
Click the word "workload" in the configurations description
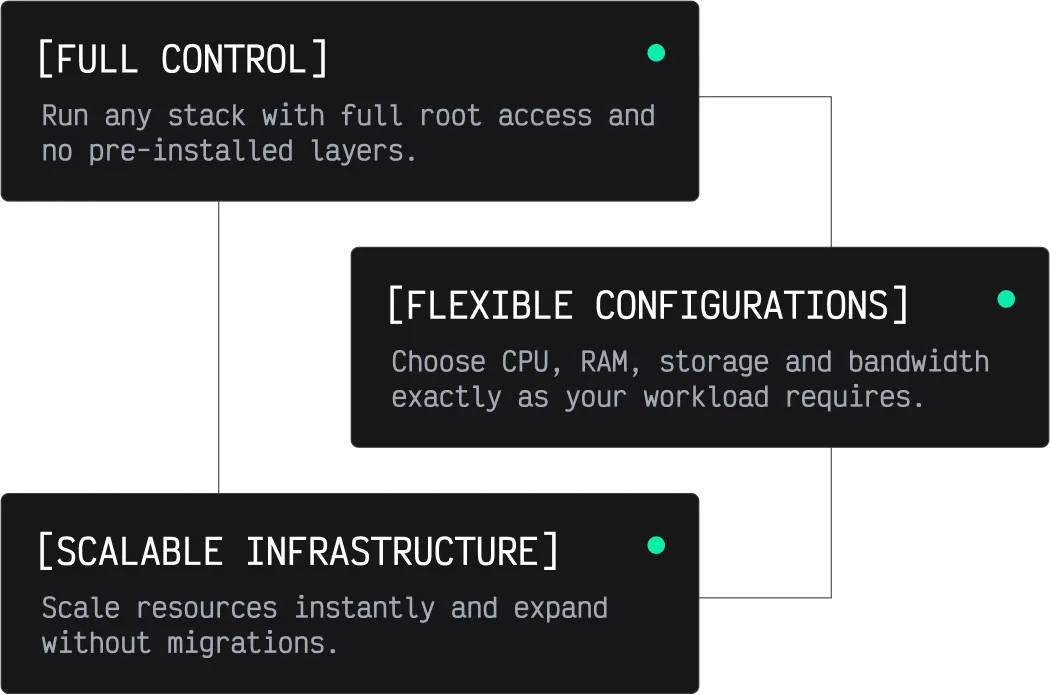(706, 397)
